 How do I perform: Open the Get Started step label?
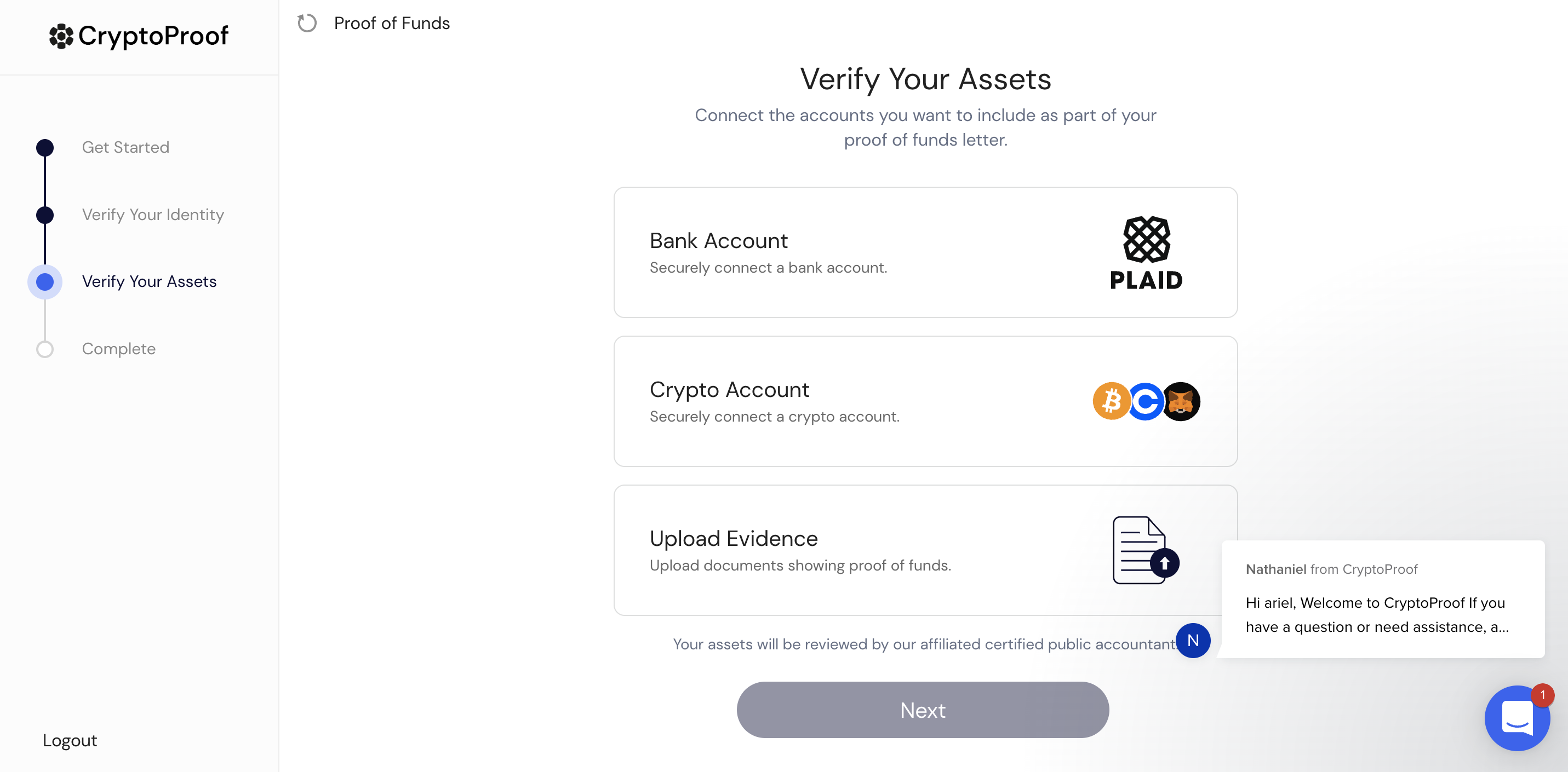coord(125,147)
